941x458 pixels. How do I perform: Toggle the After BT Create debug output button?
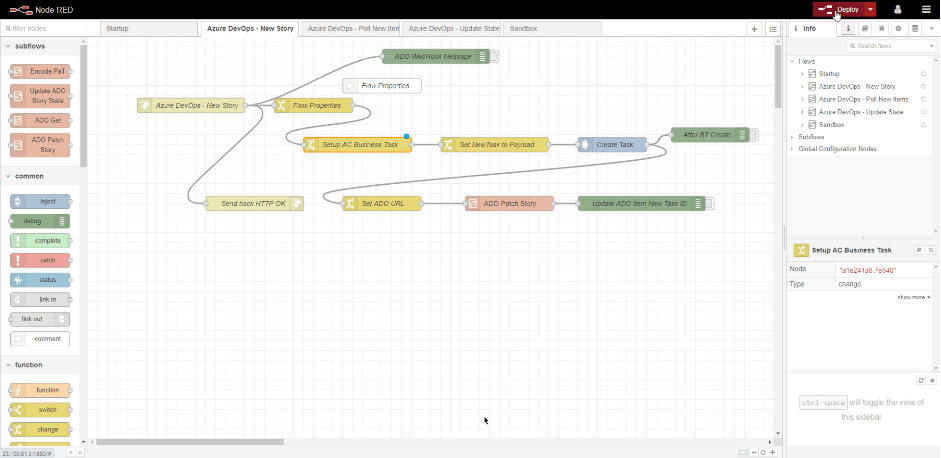tap(754, 135)
